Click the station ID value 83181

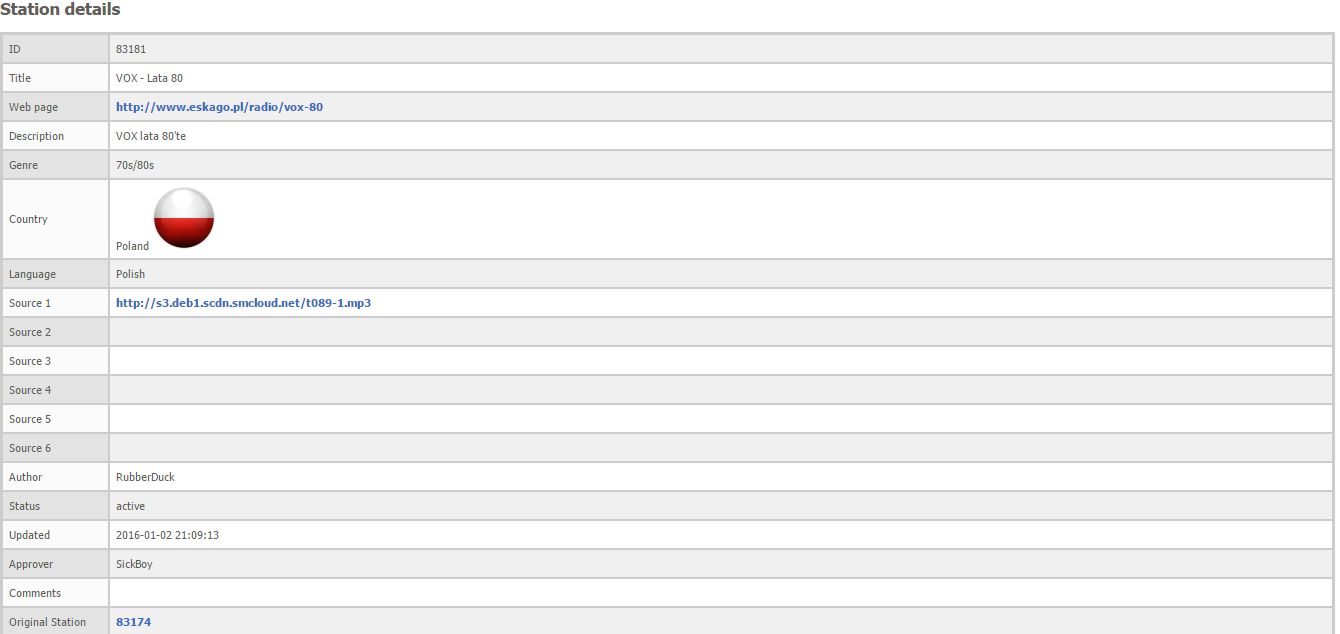click(131, 49)
